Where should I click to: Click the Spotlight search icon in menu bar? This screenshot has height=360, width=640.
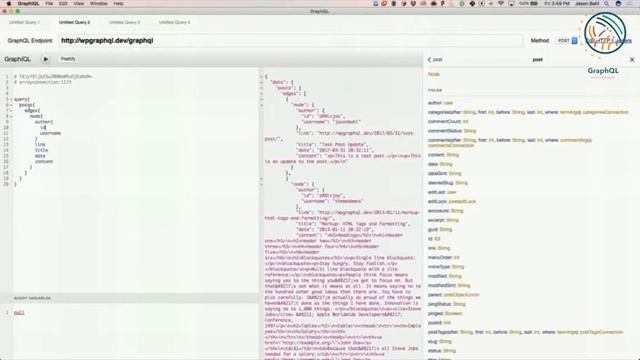607,3
